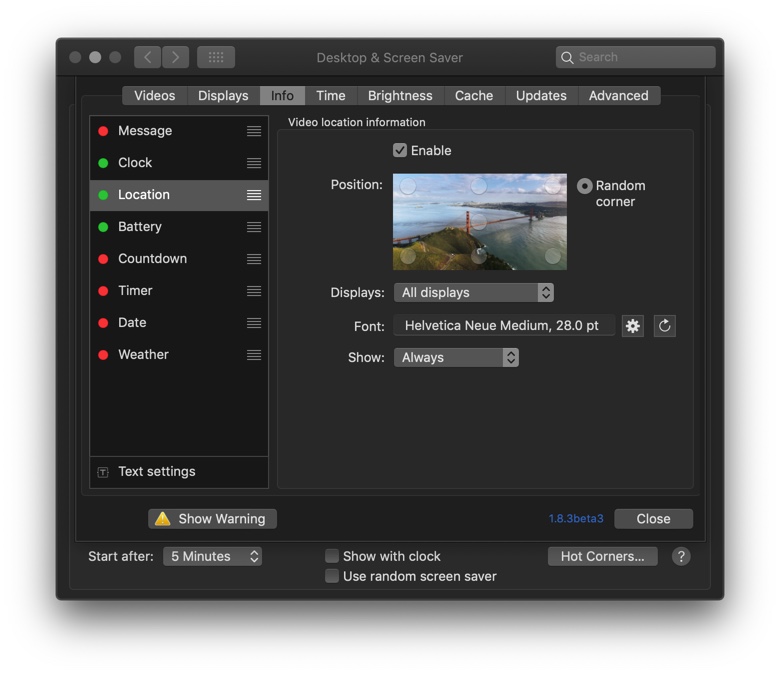Toggle the Enable checkbox

(x=400, y=150)
